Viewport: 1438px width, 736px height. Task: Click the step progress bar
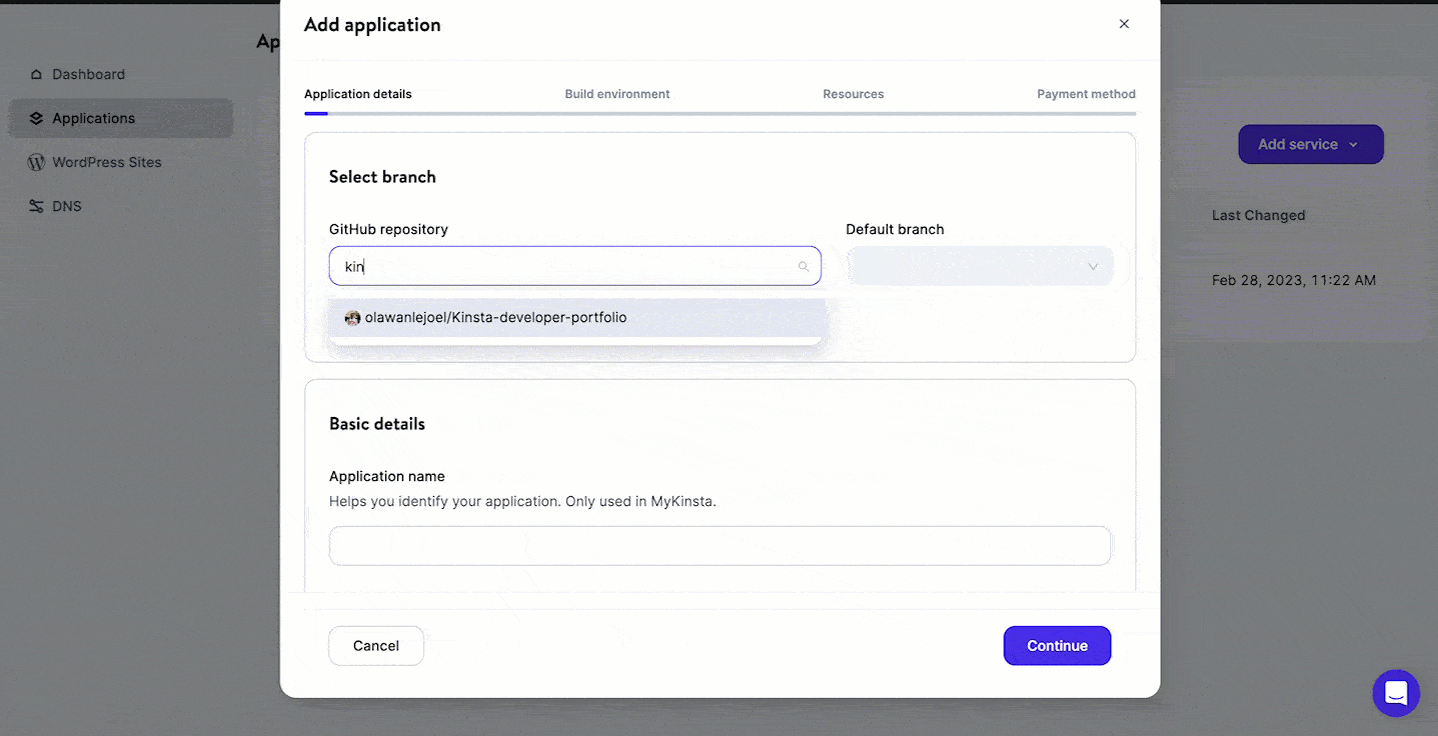[x=720, y=114]
